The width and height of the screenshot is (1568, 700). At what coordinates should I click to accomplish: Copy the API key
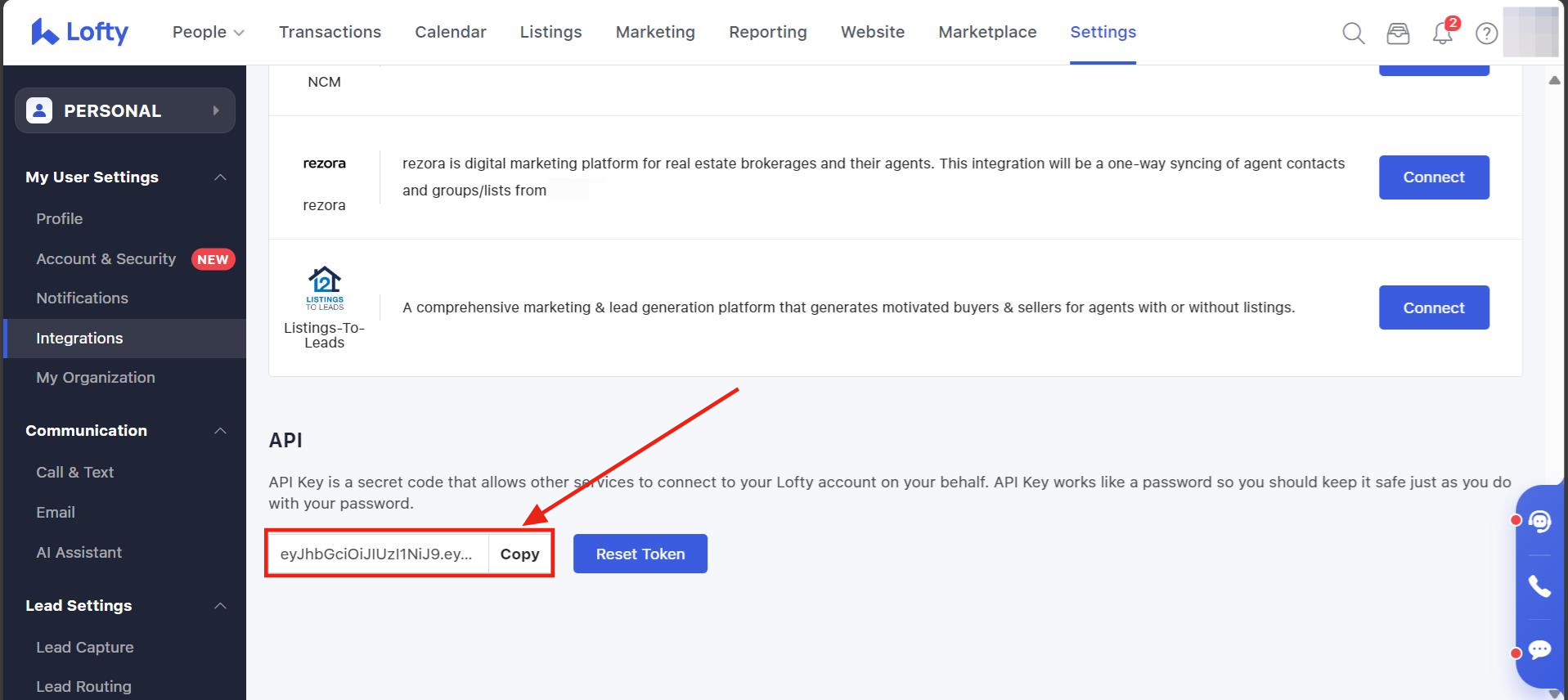tap(519, 554)
